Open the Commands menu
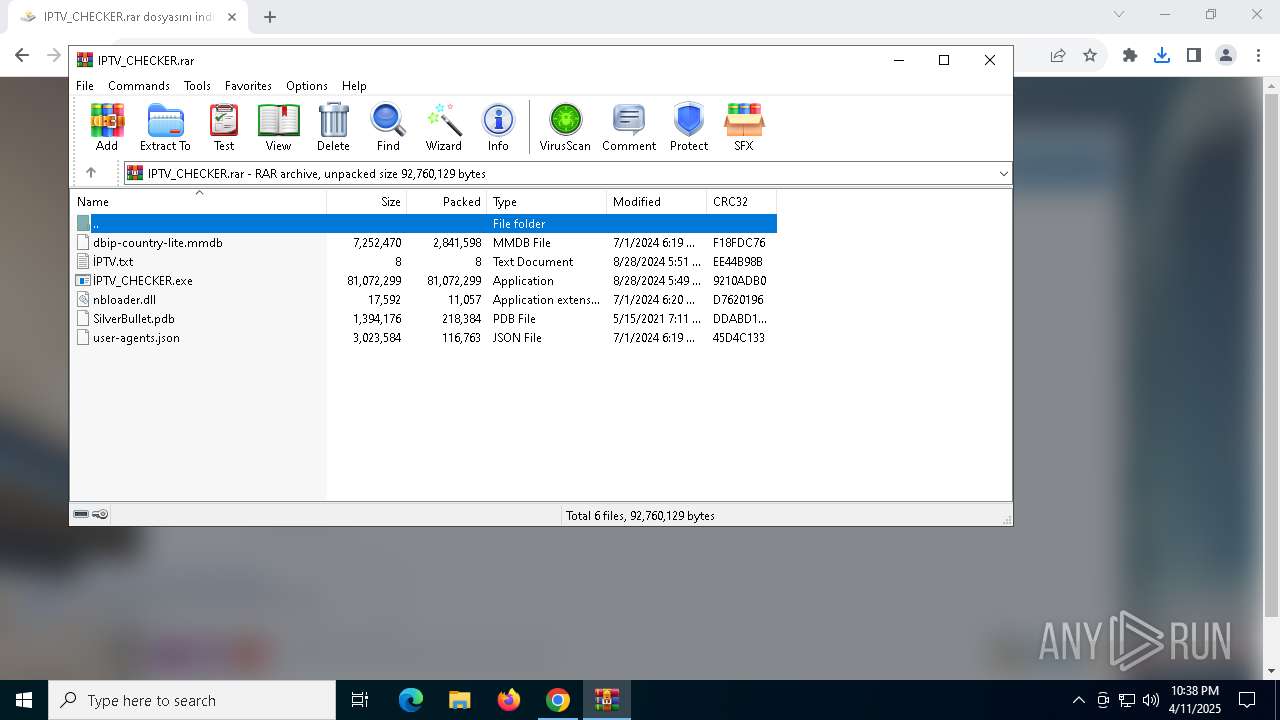Viewport: 1280px width, 720px height. tap(139, 86)
